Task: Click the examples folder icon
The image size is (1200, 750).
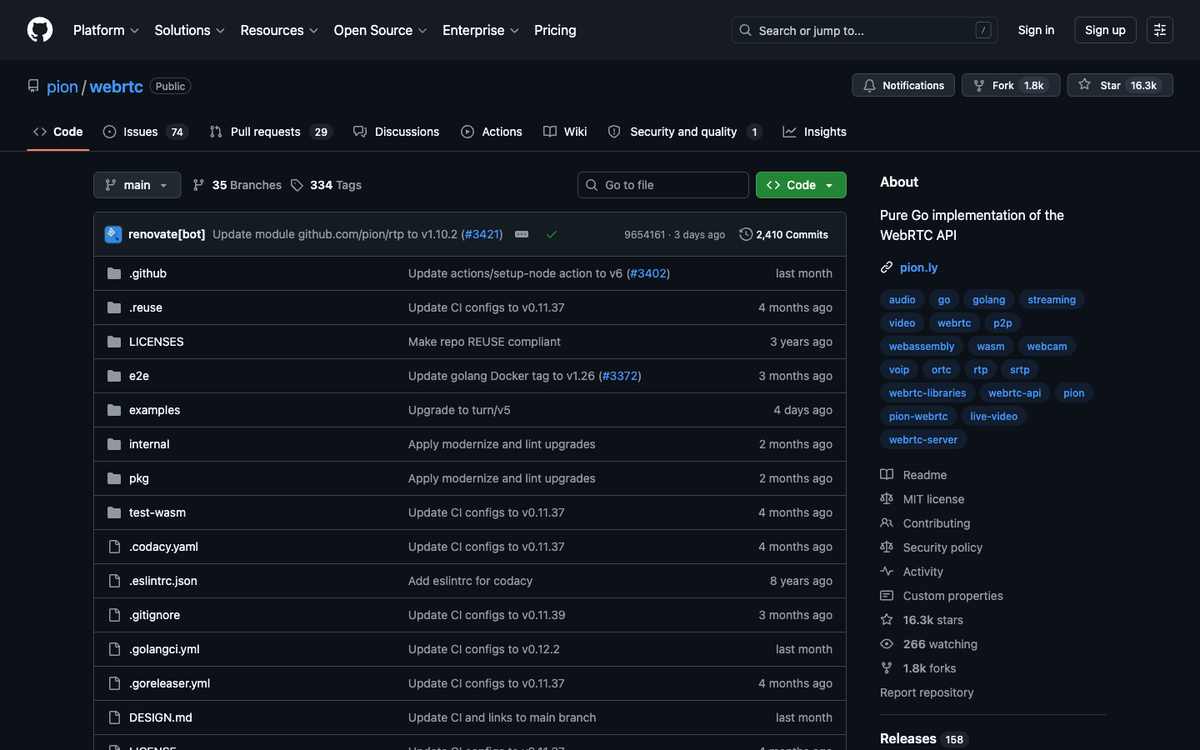Action: click(x=114, y=410)
